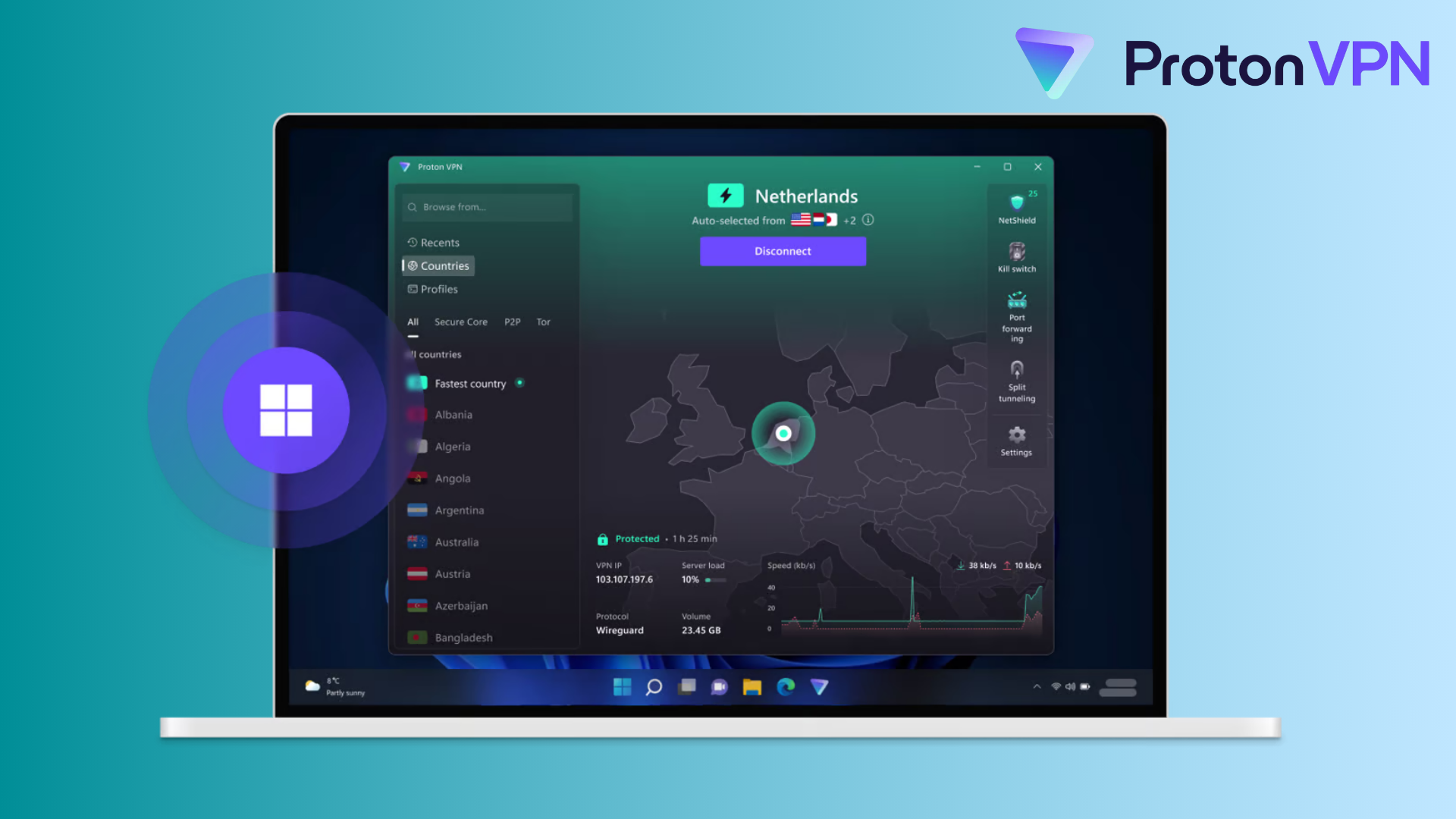
Task: Click the 38 kb/s download speed
Action: point(977,566)
